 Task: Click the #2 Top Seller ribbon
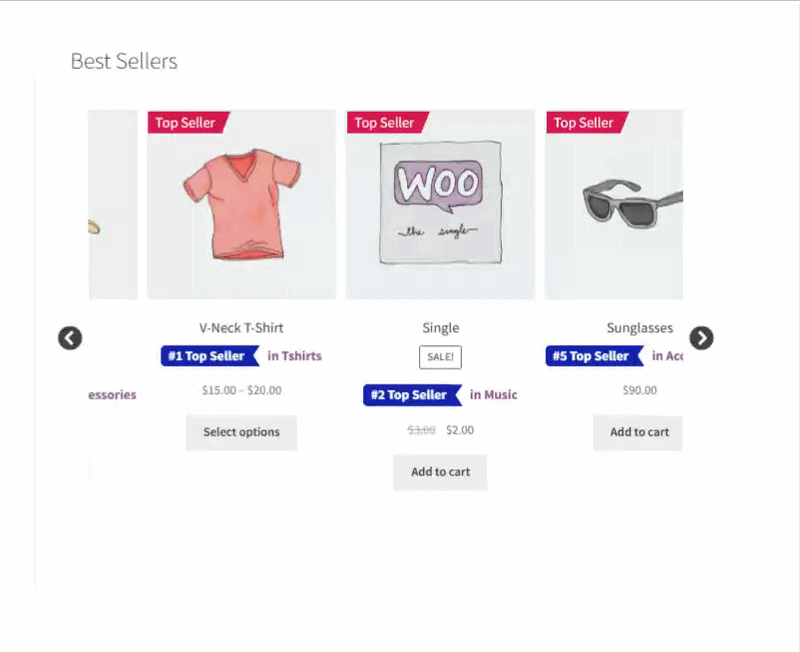pos(410,395)
